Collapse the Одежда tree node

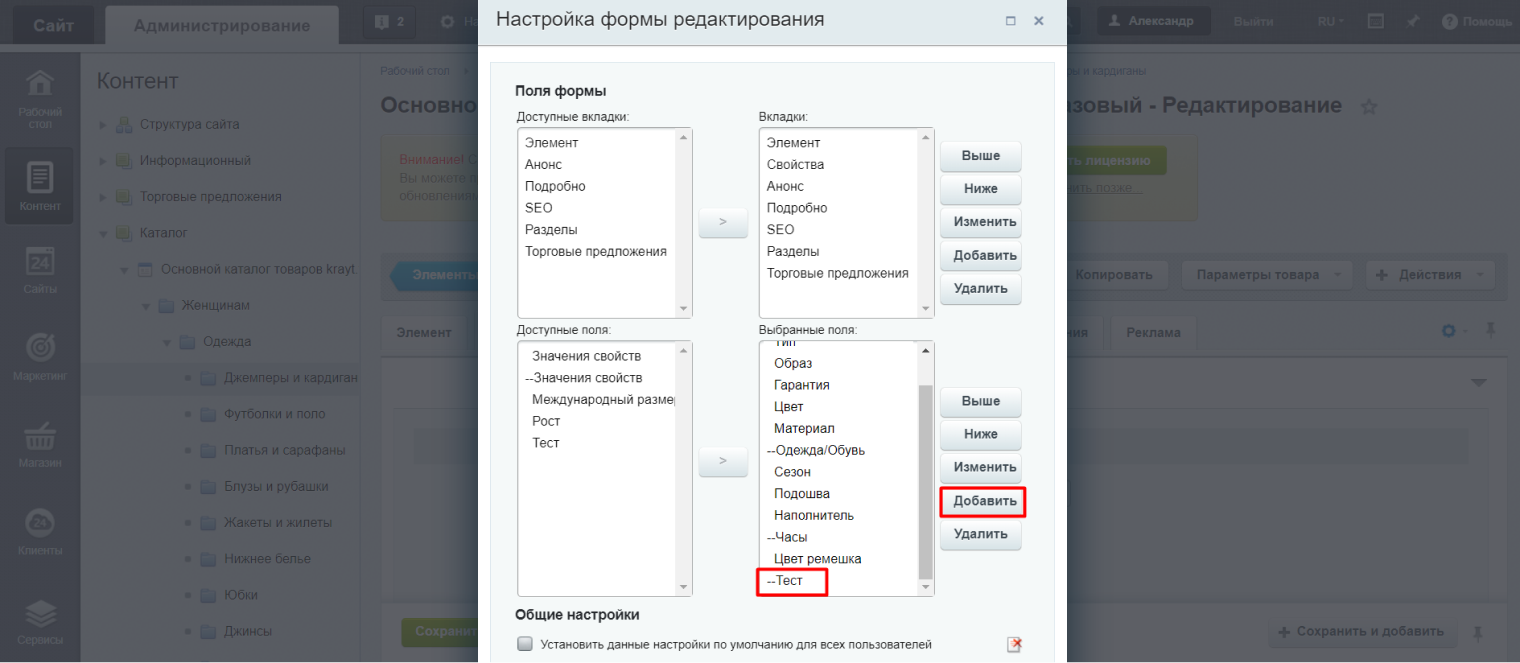tap(167, 342)
